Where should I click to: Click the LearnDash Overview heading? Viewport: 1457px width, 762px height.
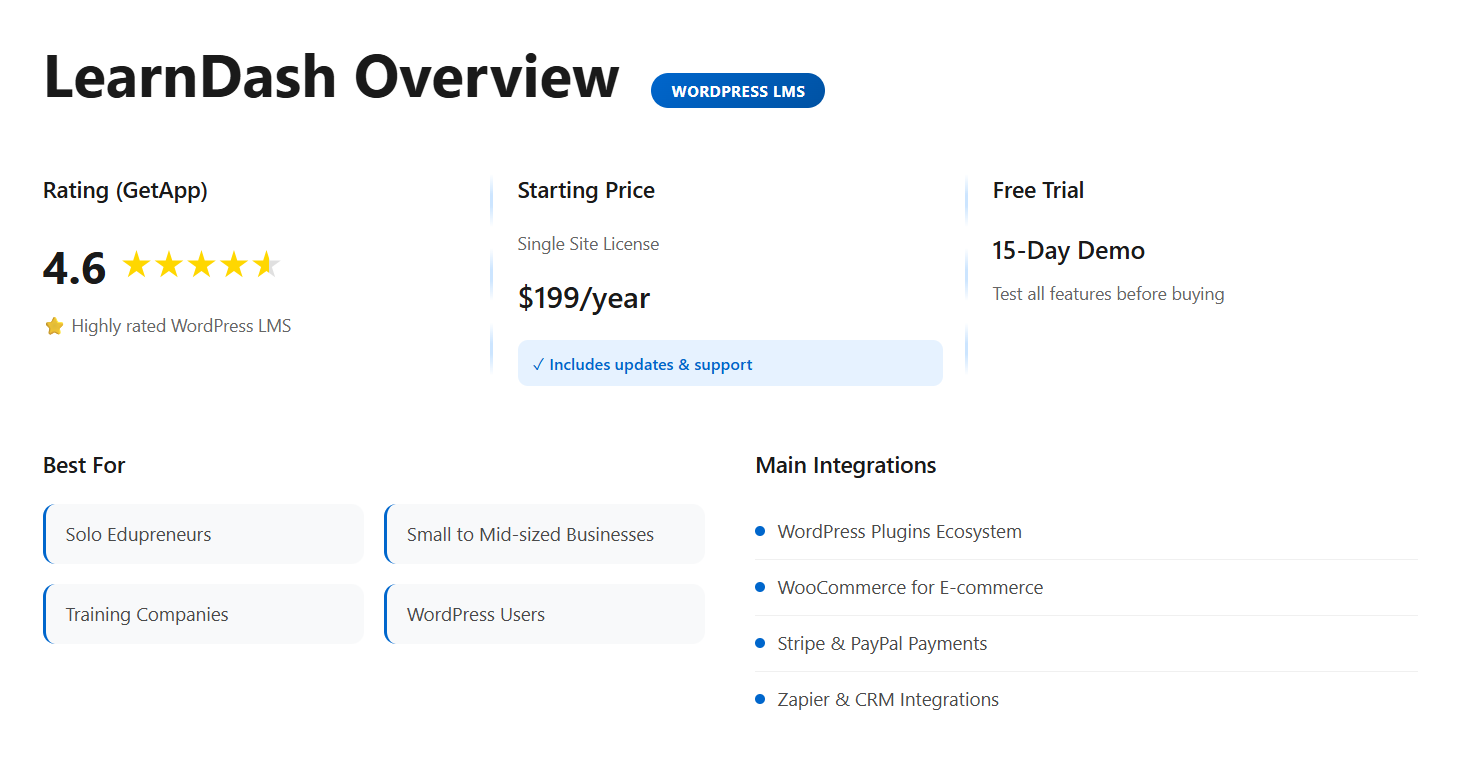point(331,76)
